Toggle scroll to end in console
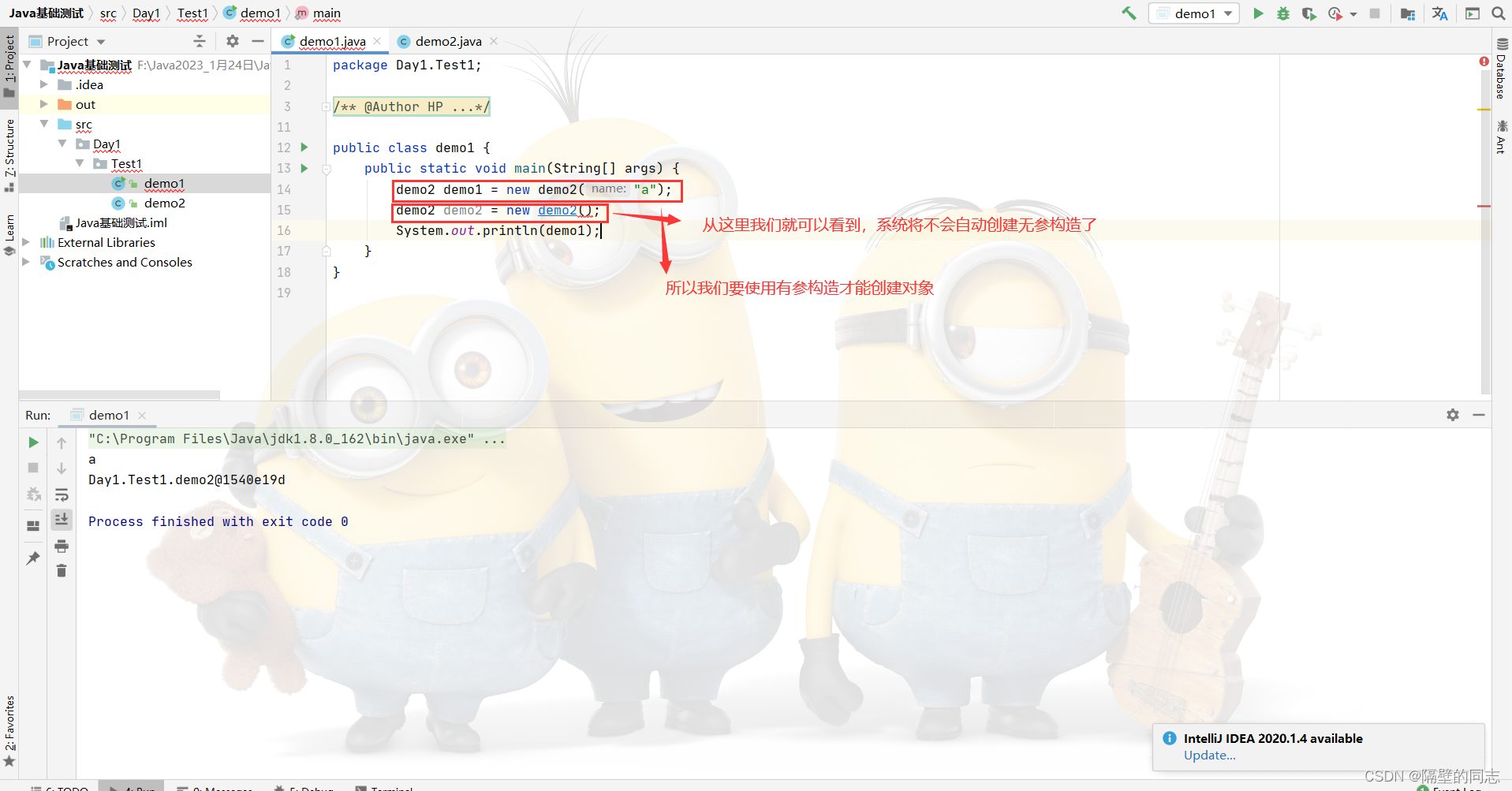Screen dimensions: 1512x791 pyautogui.click(x=62, y=519)
